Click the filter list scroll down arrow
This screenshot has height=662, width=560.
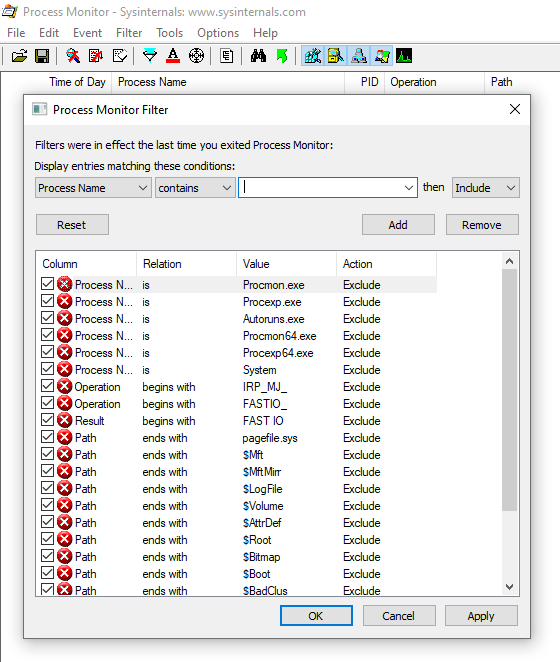pos(510,587)
